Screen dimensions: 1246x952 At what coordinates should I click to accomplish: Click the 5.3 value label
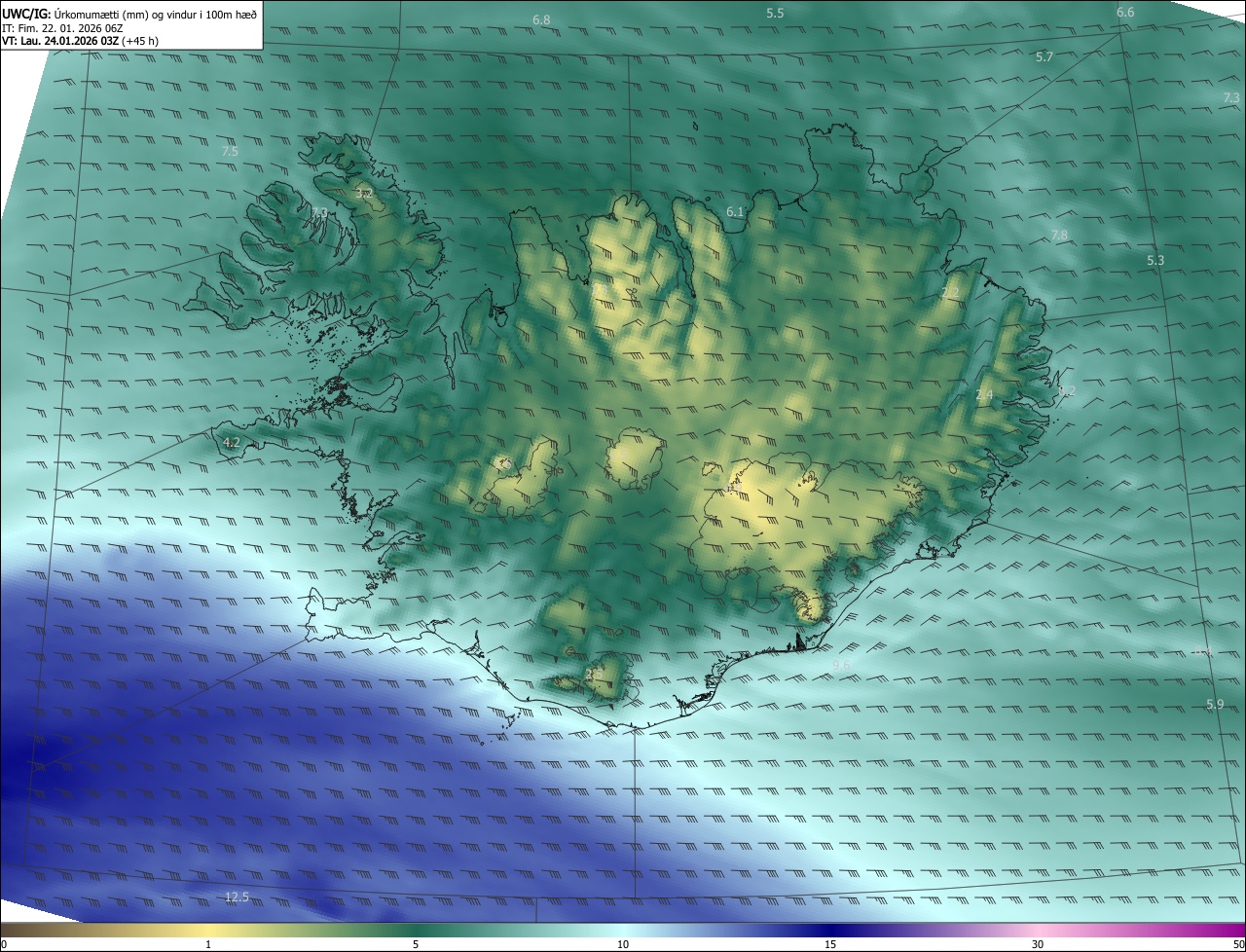(1155, 261)
